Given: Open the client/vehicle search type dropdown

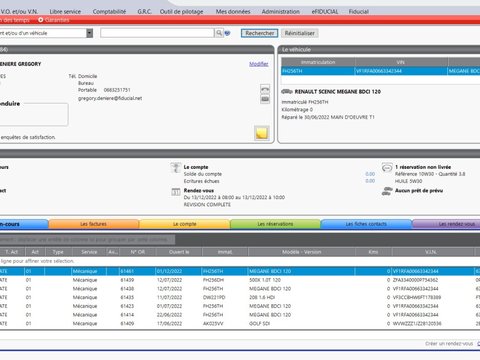Looking at the screenshot, I should pos(90,33).
